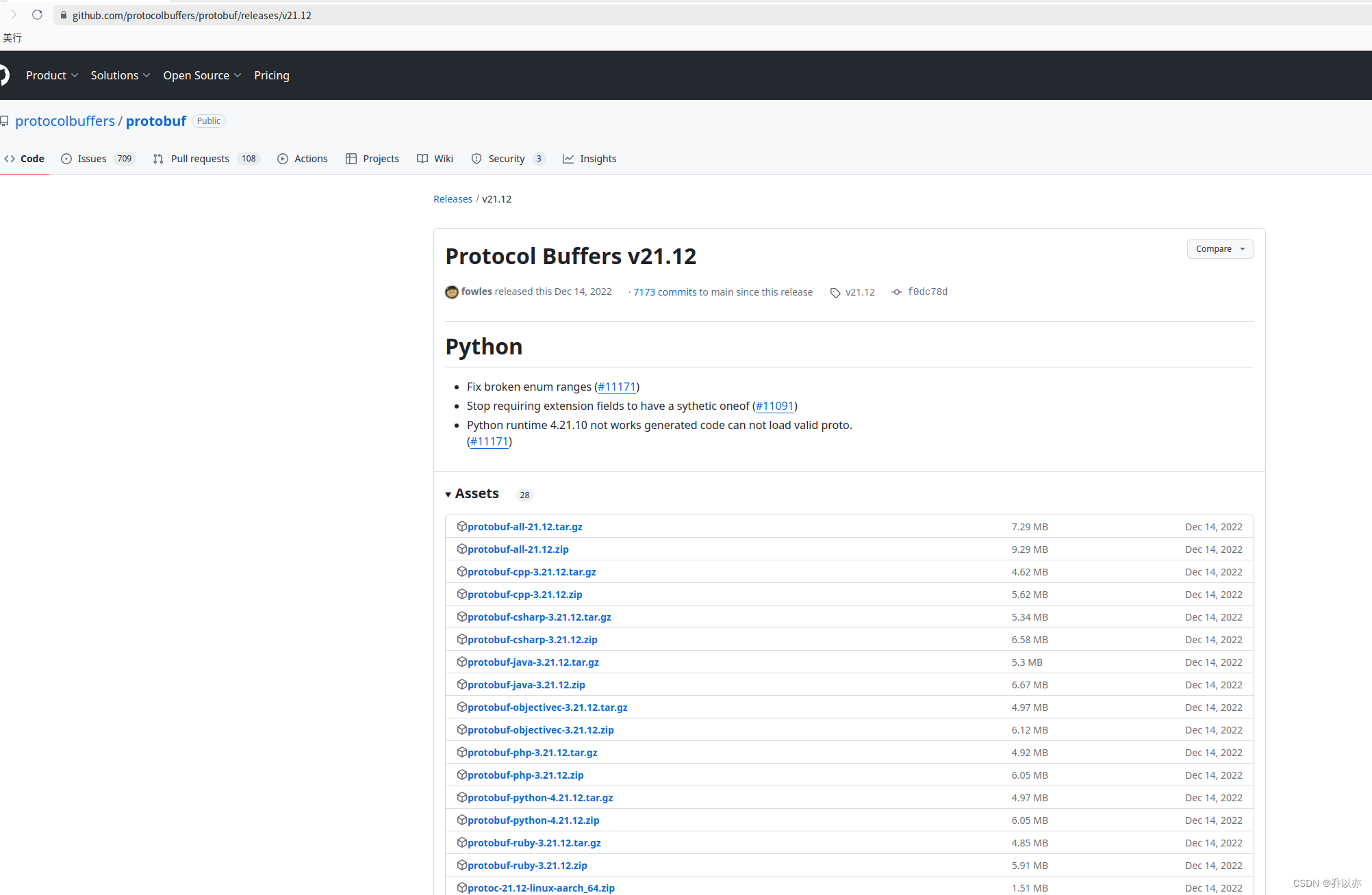Download protobuf-all-21.12.zip
The height and width of the screenshot is (895, 1372).
pos(518,549)
